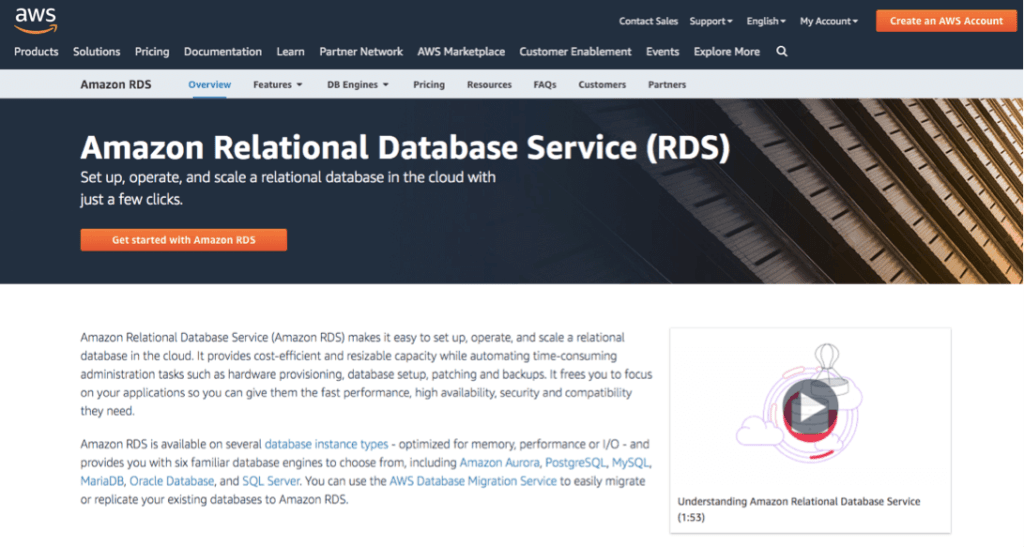Select the Resources tab
This screenshot has width=1024, height=547.
[x=489, y=85]
